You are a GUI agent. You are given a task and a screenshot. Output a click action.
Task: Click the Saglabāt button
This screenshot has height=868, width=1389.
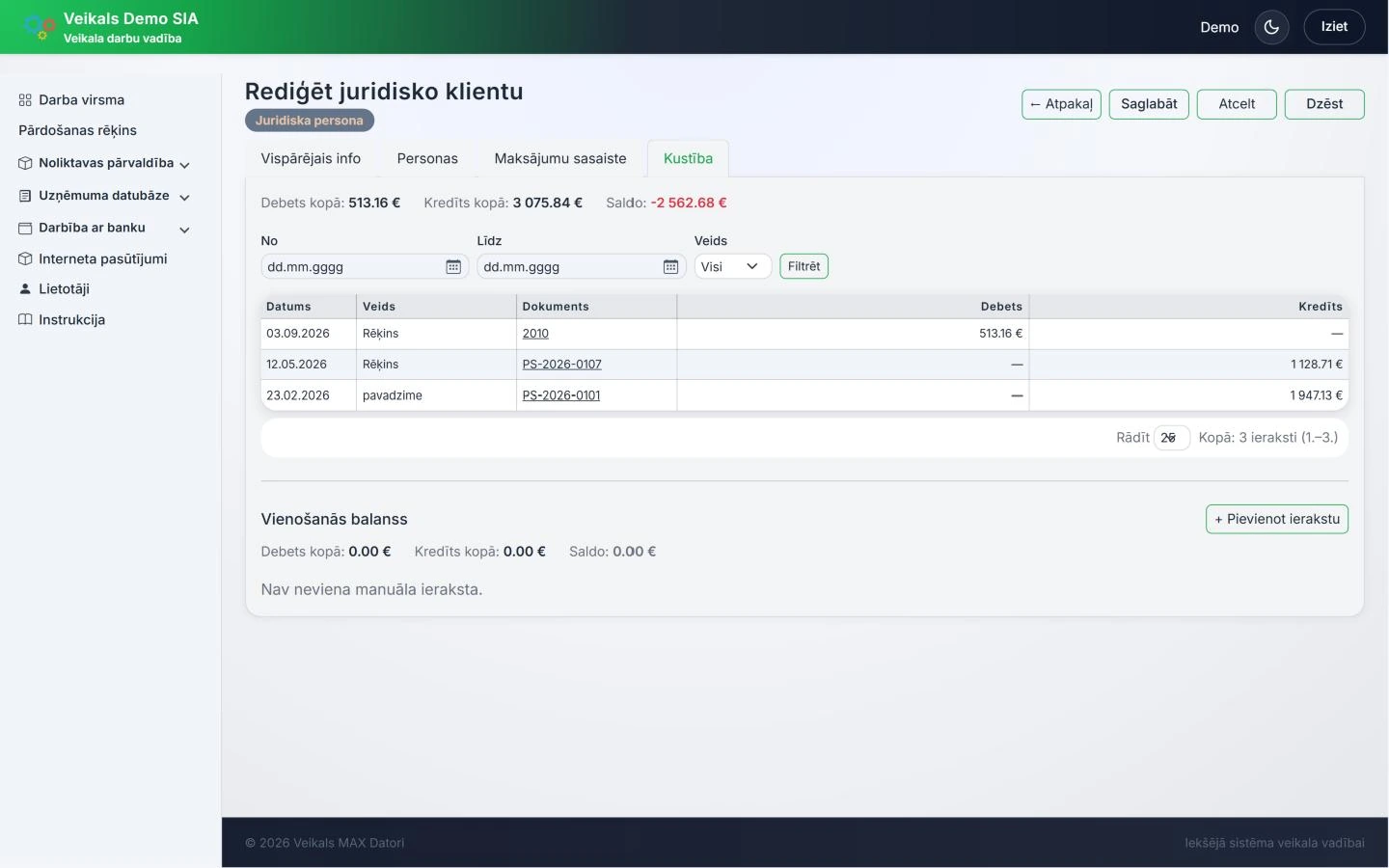coord(1149,104)
